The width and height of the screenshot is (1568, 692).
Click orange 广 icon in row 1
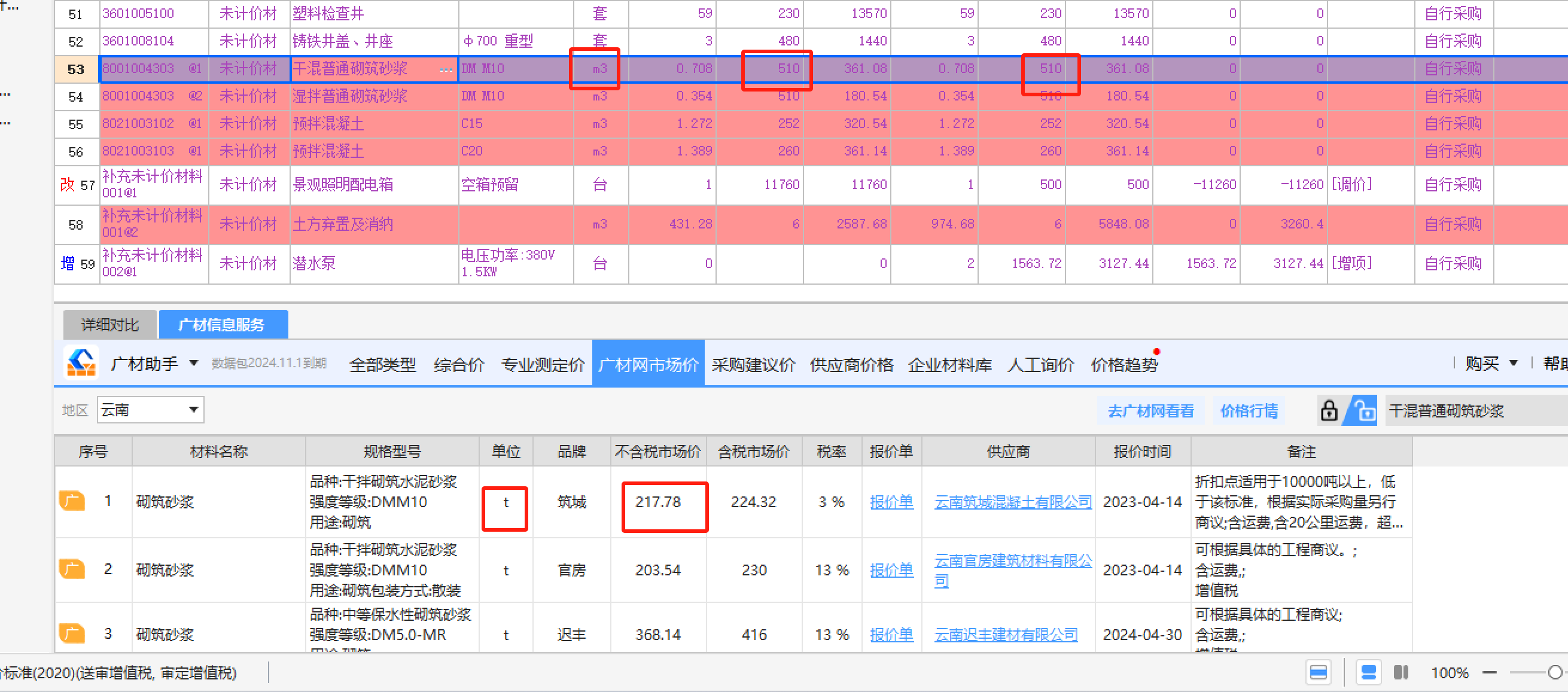72,501
